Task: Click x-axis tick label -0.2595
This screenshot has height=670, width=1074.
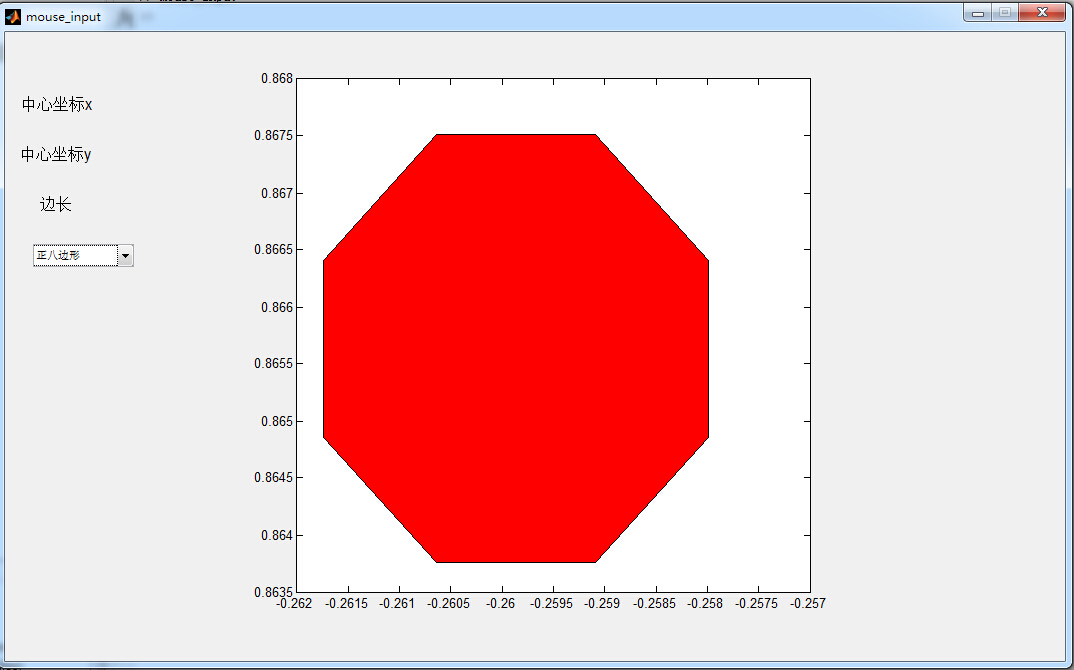Action: coord(551,604)
